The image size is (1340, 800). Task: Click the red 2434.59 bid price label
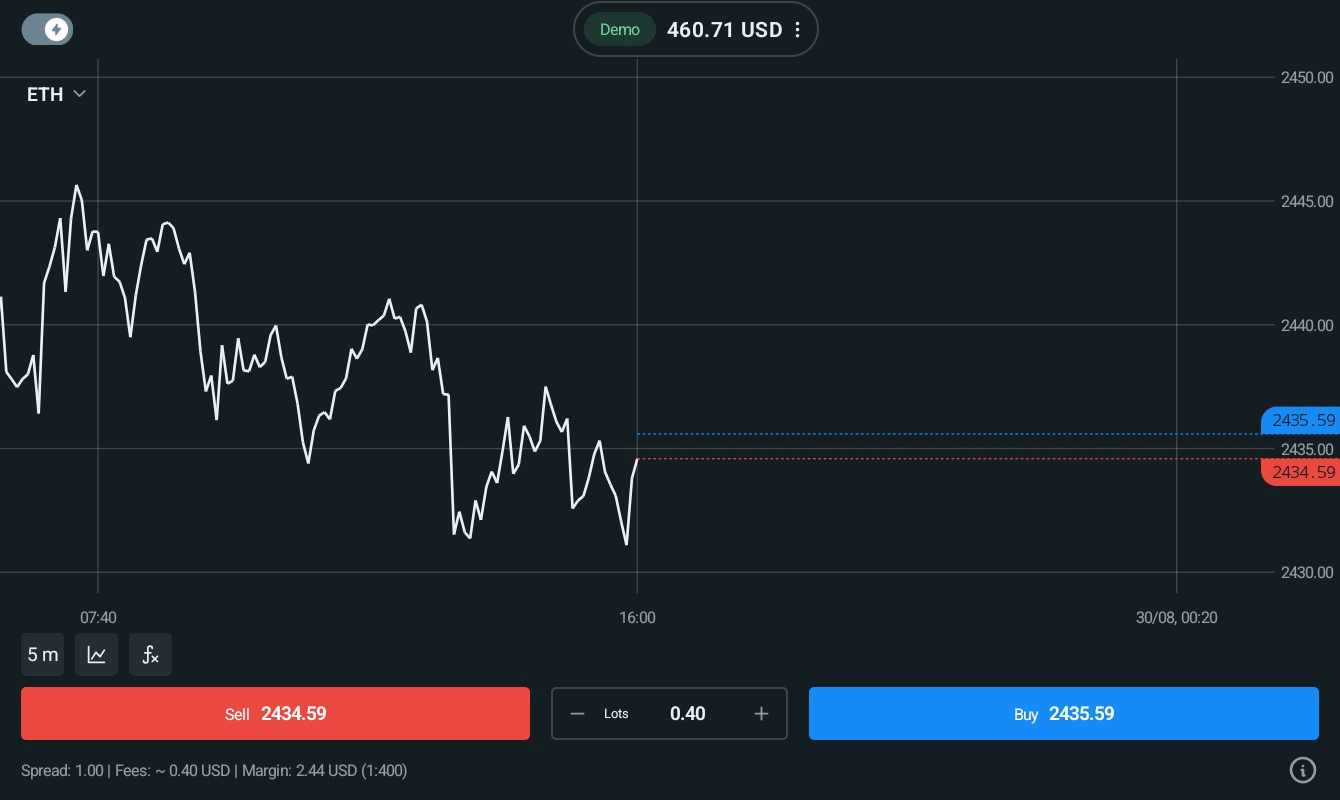point(1301,472)
